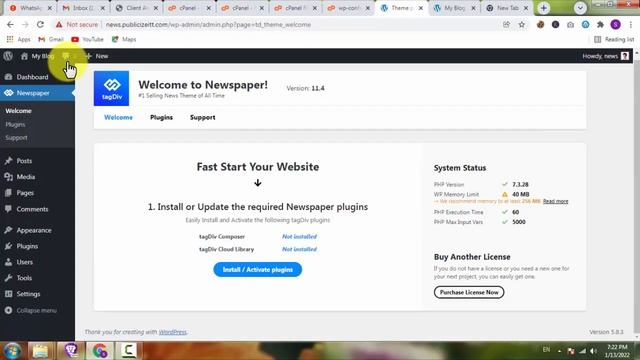Click tagDiv Composer Not installed status
The width and height of the screenshot is (640, 360).
click(x=299, y=236)
